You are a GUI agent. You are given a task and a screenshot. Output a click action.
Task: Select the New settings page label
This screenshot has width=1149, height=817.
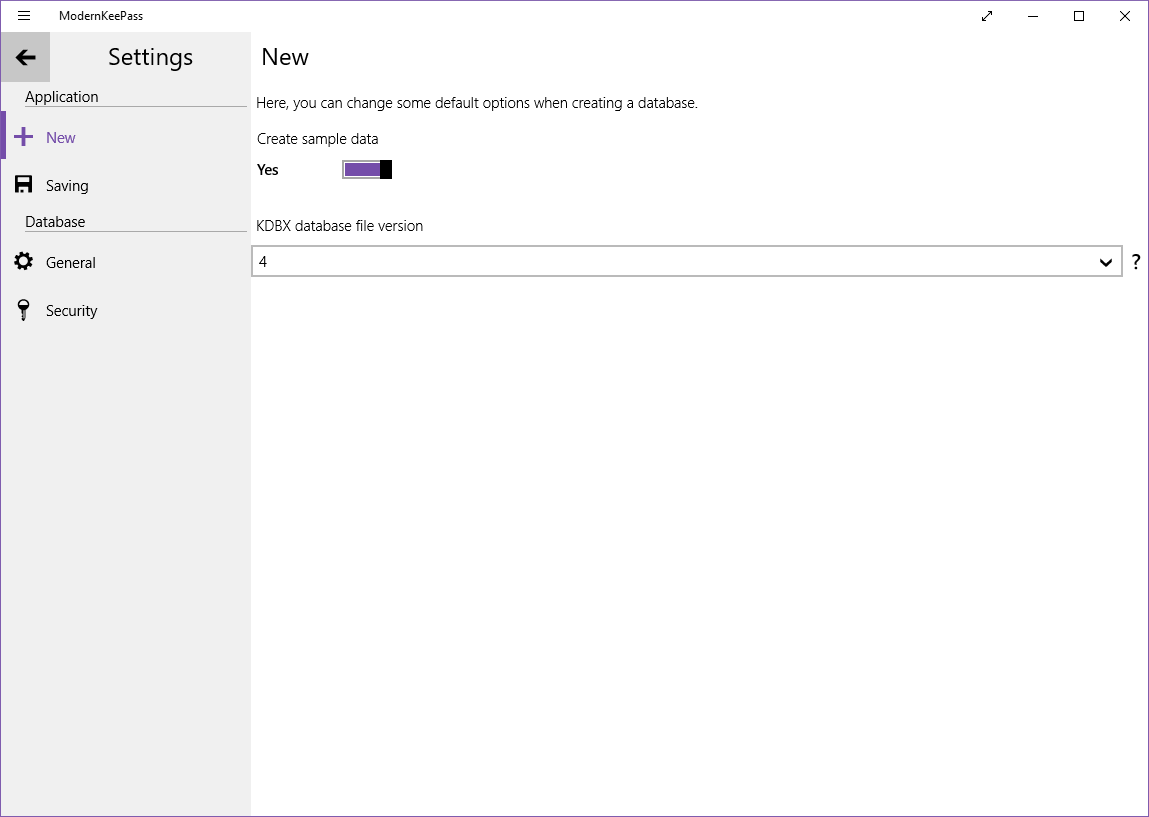(x=61, y=138)
